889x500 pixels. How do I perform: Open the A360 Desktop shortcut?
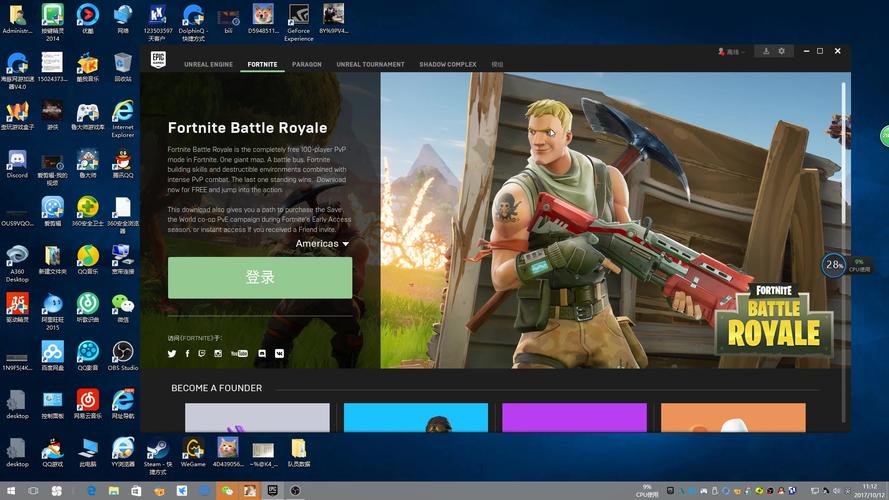(x=17, y=264)
